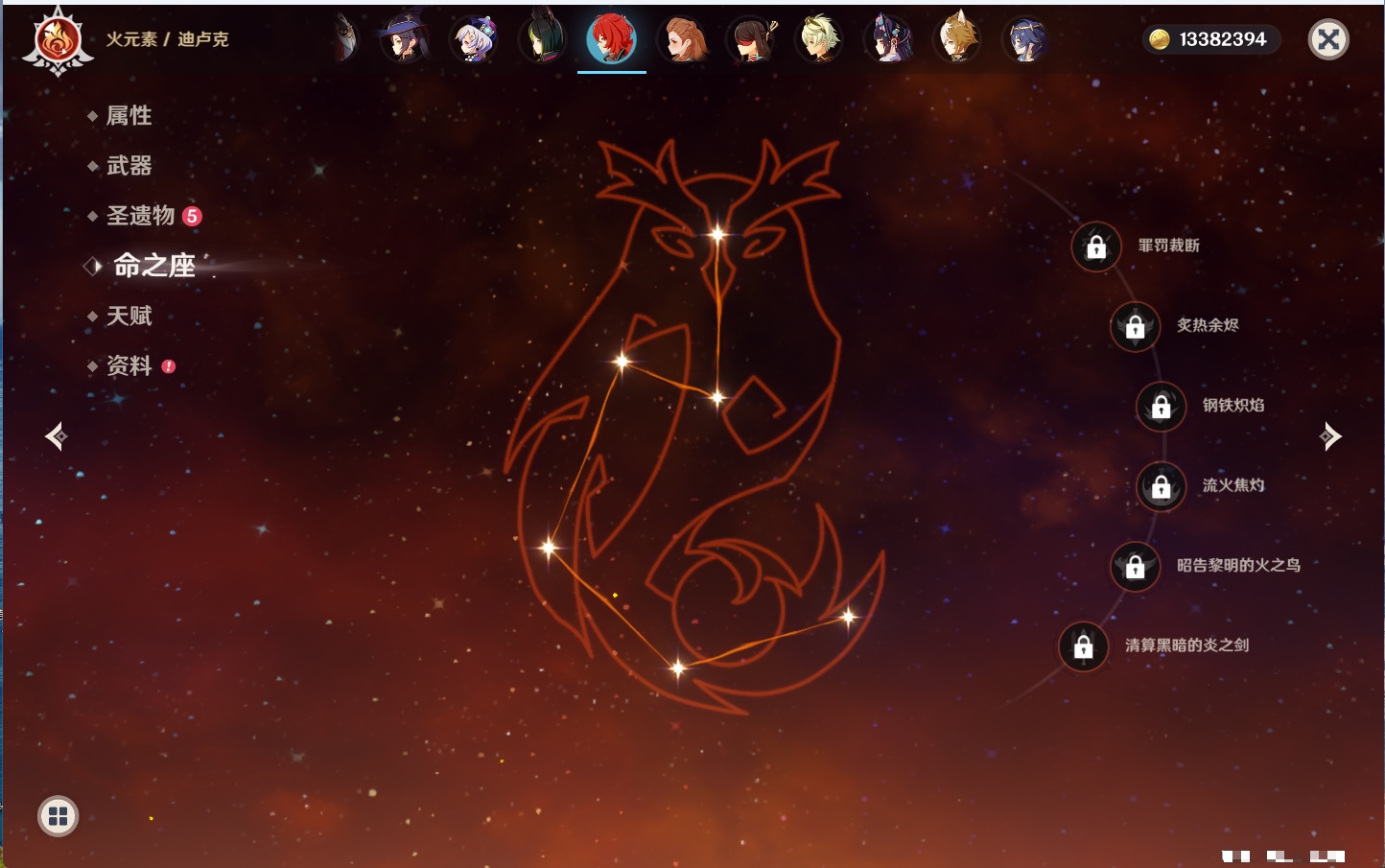Click the red badge 5 beside 圣遗物
Screen dimensions: 1385x868
(x=192, y=216)
